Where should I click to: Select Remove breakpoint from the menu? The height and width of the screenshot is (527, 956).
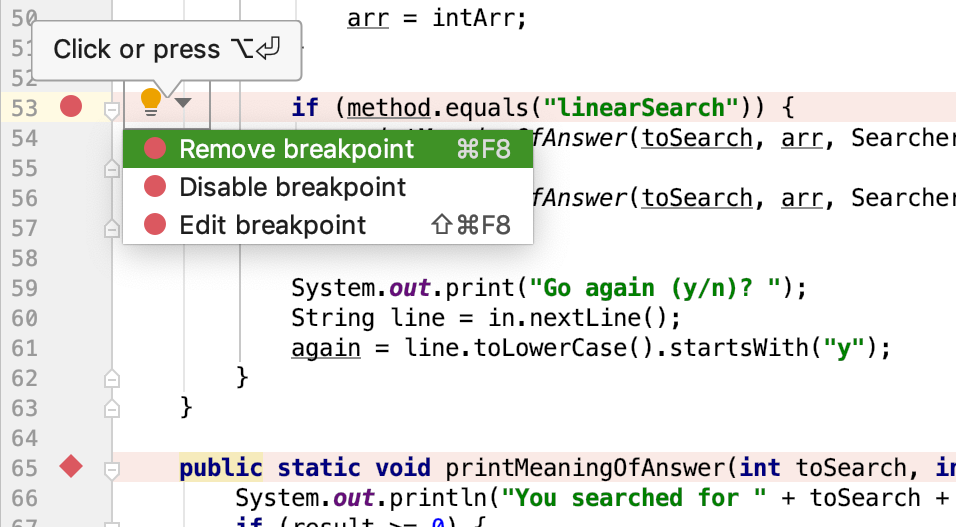[x=327, y=149]
